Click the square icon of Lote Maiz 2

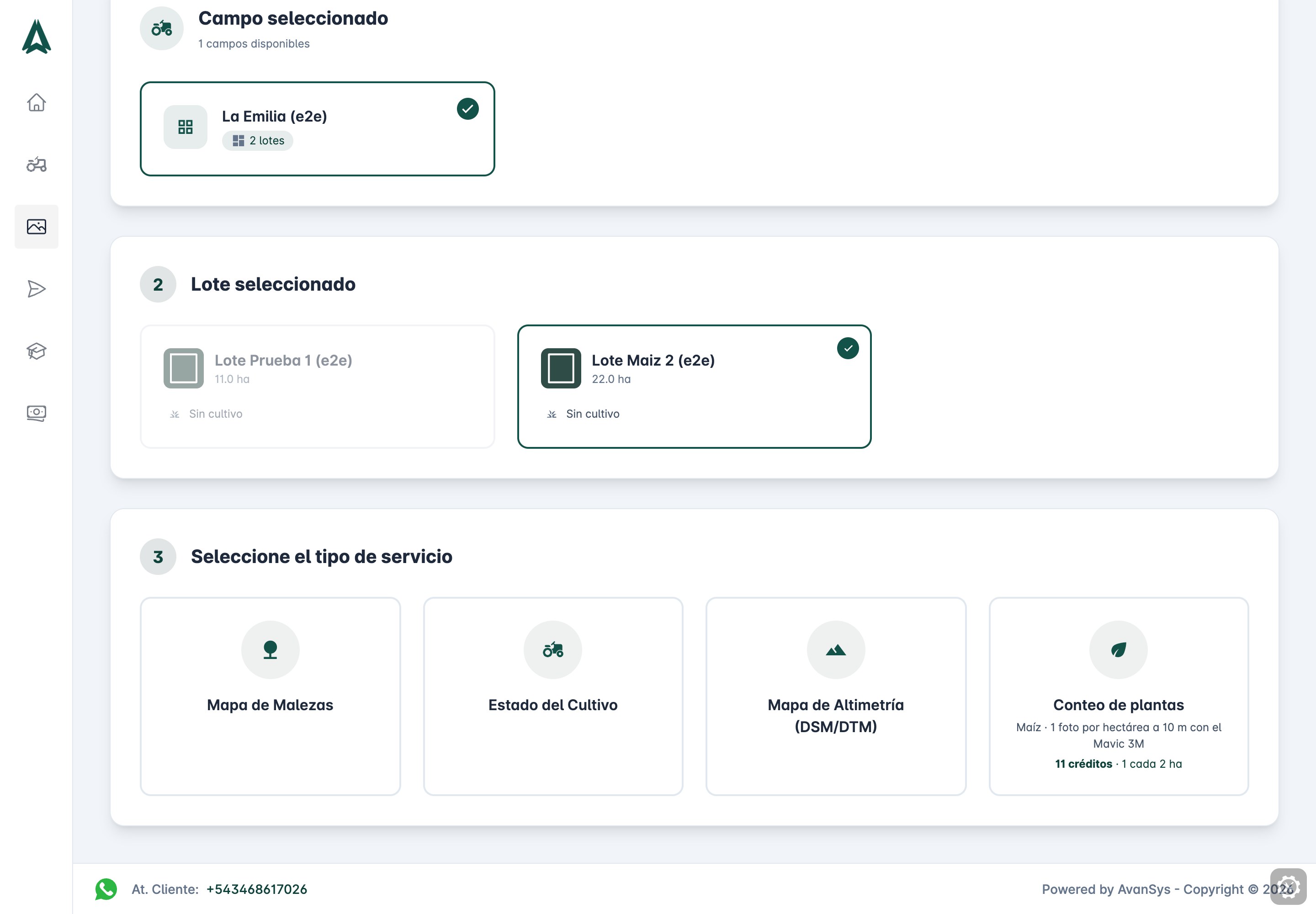[561, 368]
